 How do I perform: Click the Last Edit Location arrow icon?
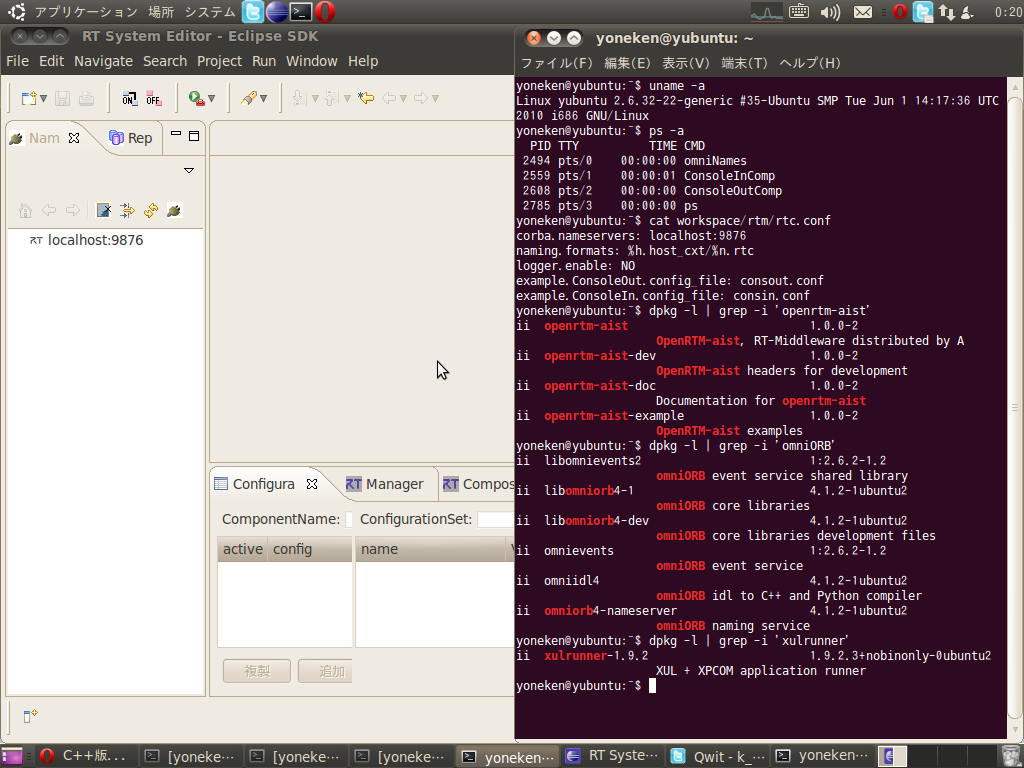click(366, 99)
